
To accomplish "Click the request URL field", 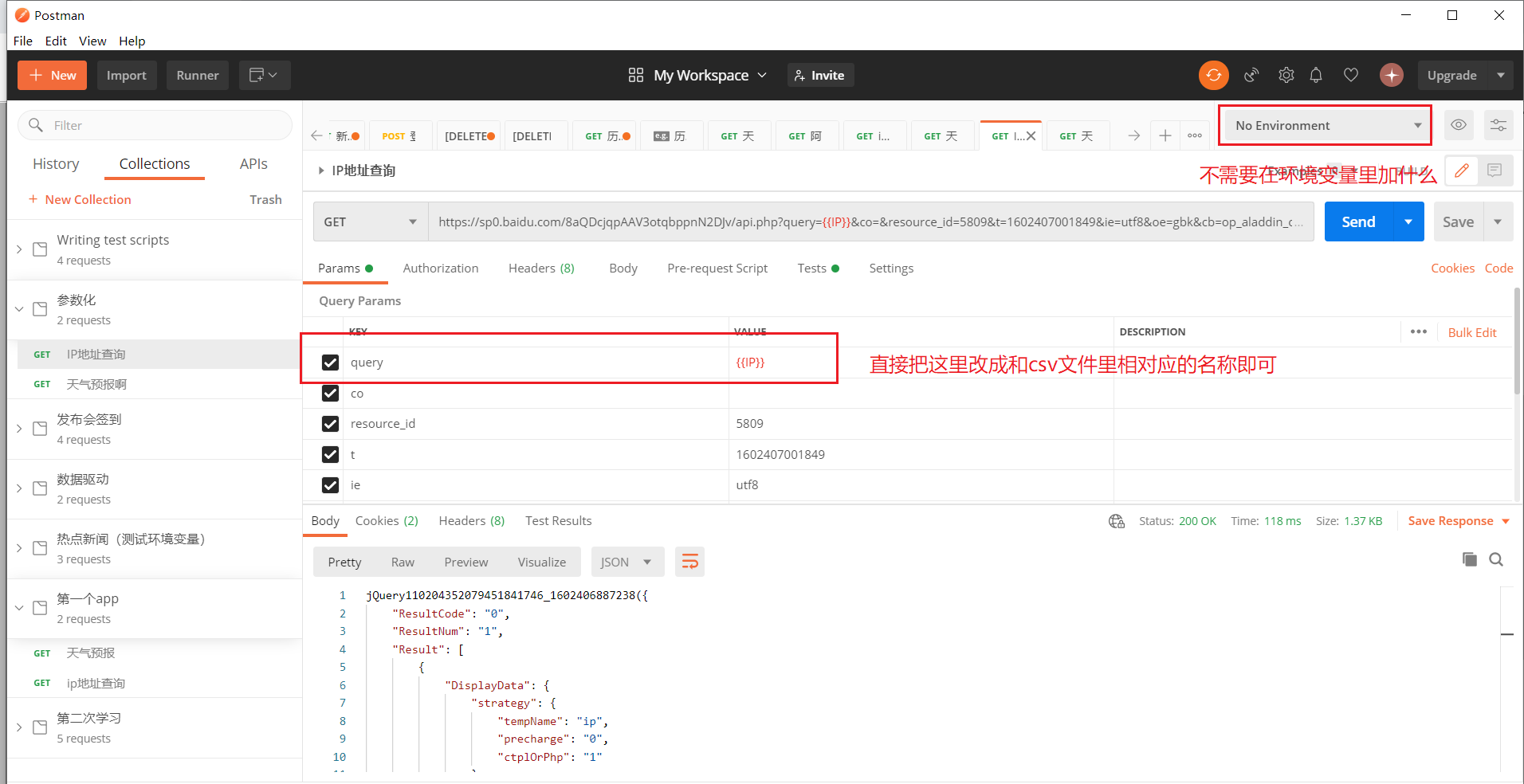I will [x=870, y=221].
